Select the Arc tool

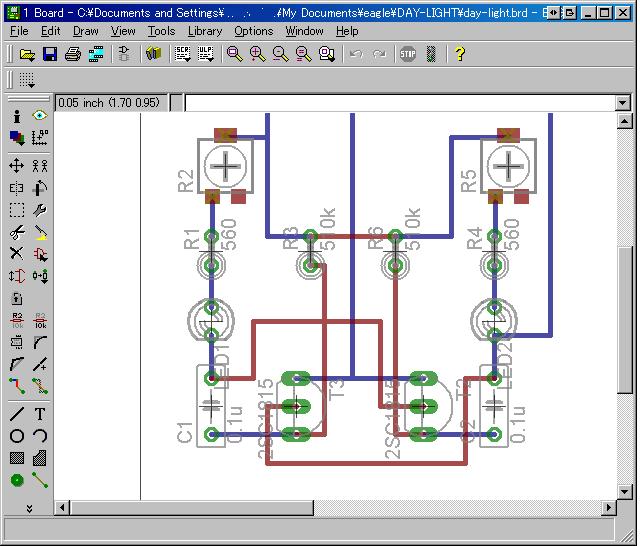(x=40, y=436)
